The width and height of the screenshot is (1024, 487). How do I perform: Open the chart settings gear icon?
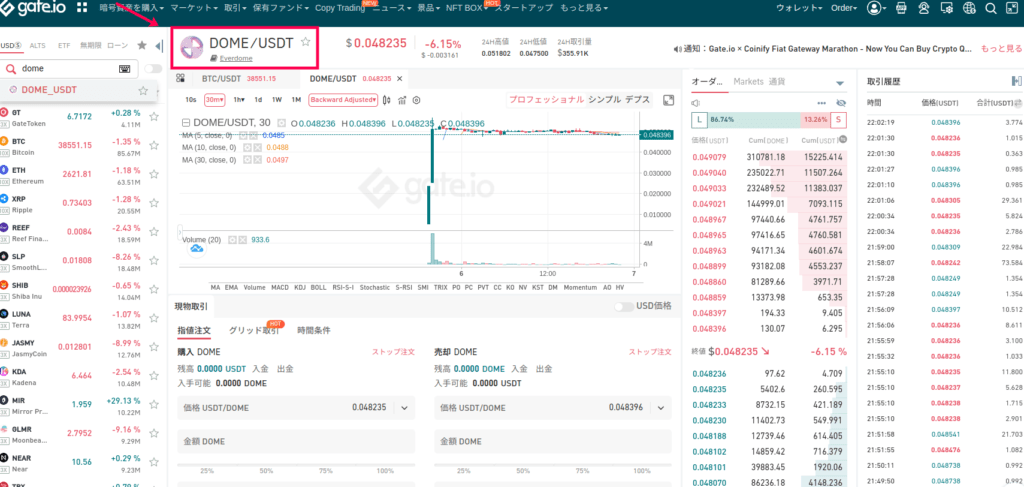click(416, 100)
